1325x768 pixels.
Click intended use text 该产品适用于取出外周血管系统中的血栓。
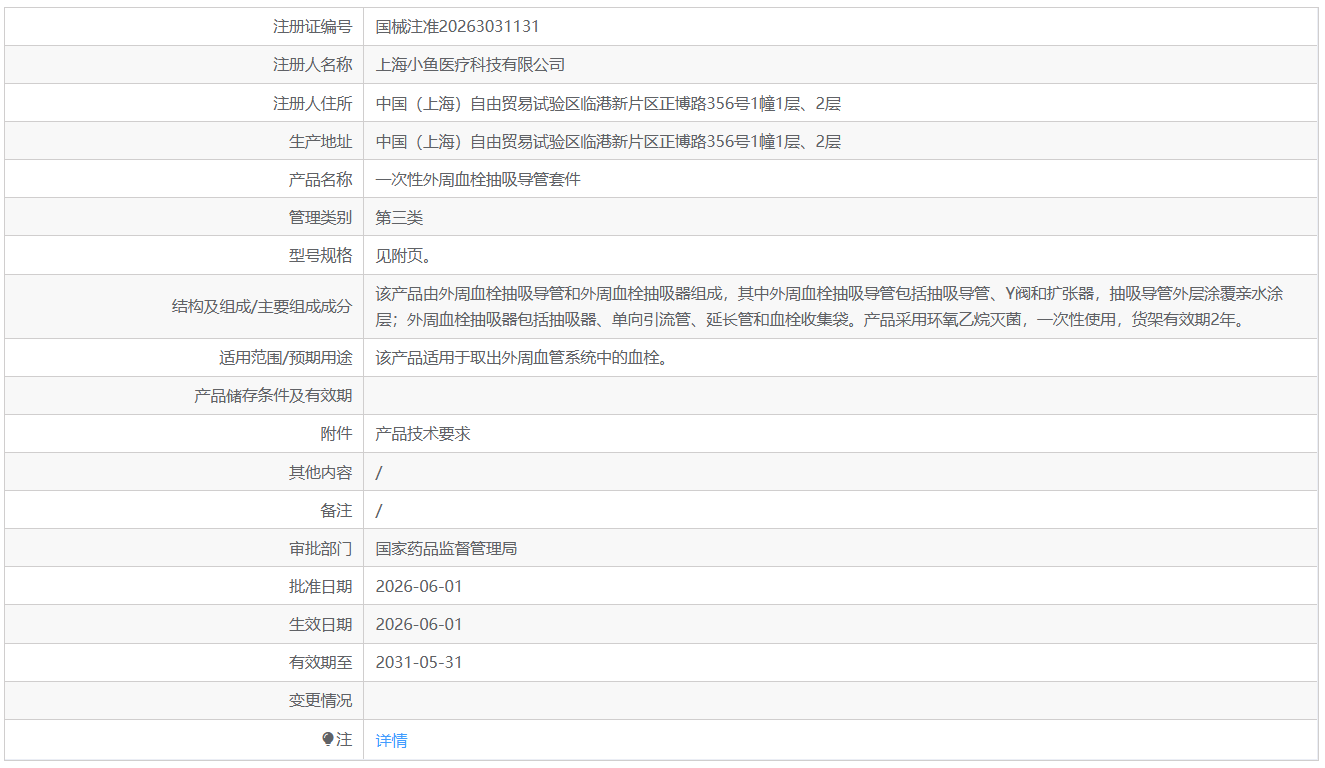[x=521, y=358]
